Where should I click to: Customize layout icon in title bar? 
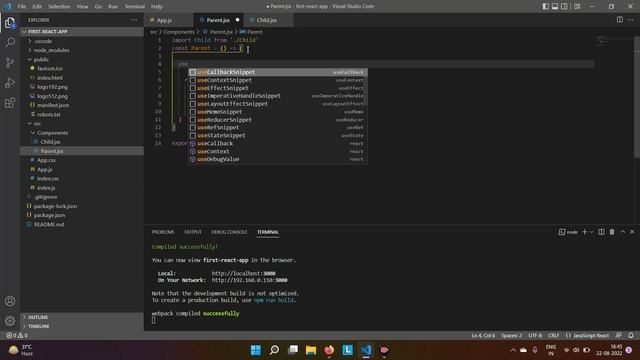pos(577,6)
